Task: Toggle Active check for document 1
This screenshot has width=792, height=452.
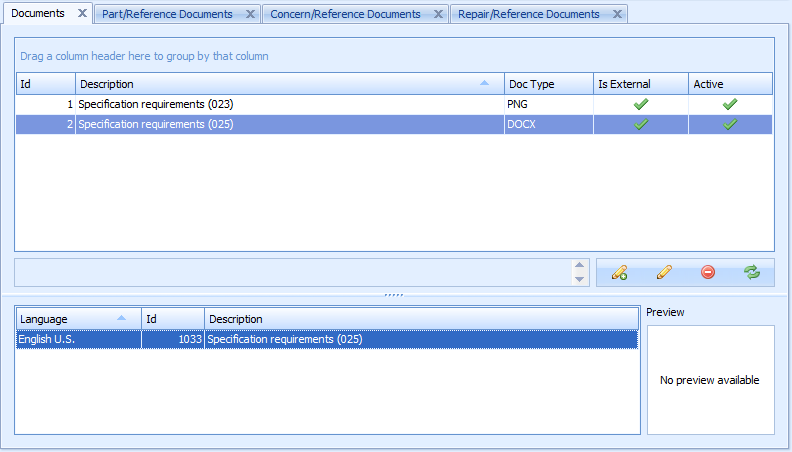Action: pos(730,104)
